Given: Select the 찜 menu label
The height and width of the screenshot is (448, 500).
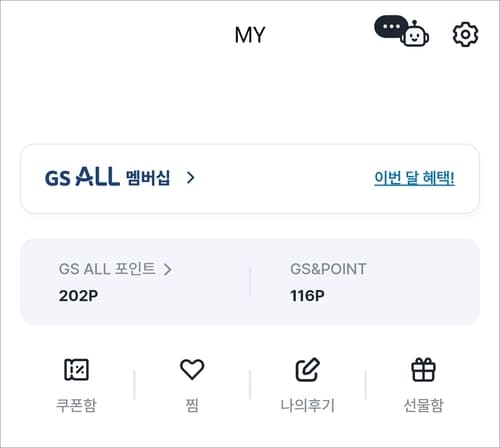Looking at the screenshot, I should [x=192, y=405].
